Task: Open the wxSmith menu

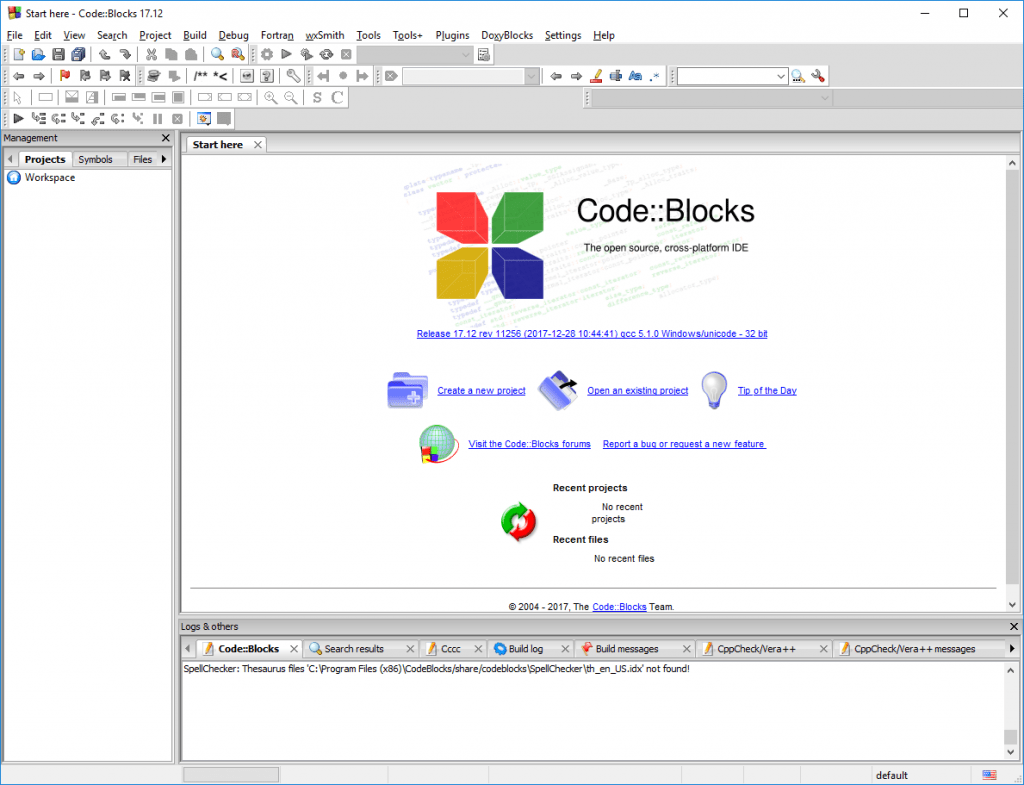Action: (x=325, y=35)
